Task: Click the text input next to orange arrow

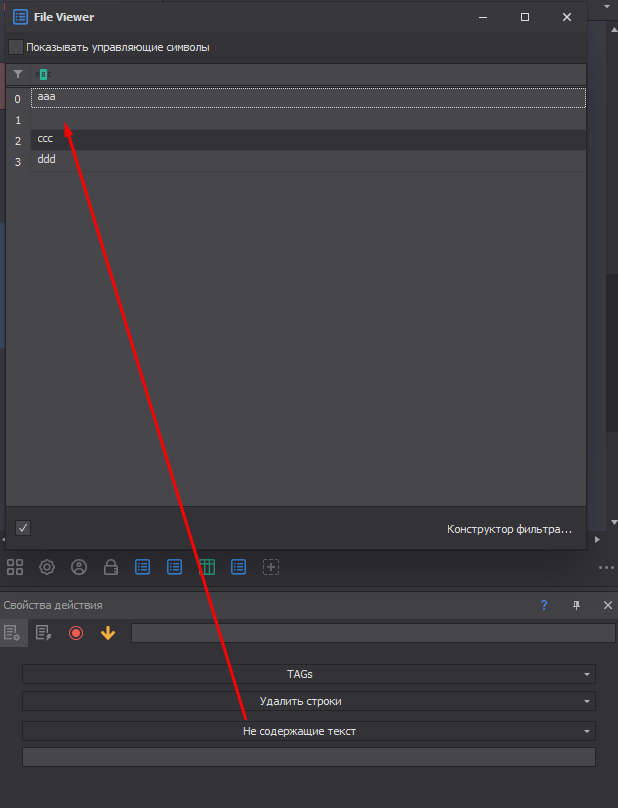Action: pos(373,633)
